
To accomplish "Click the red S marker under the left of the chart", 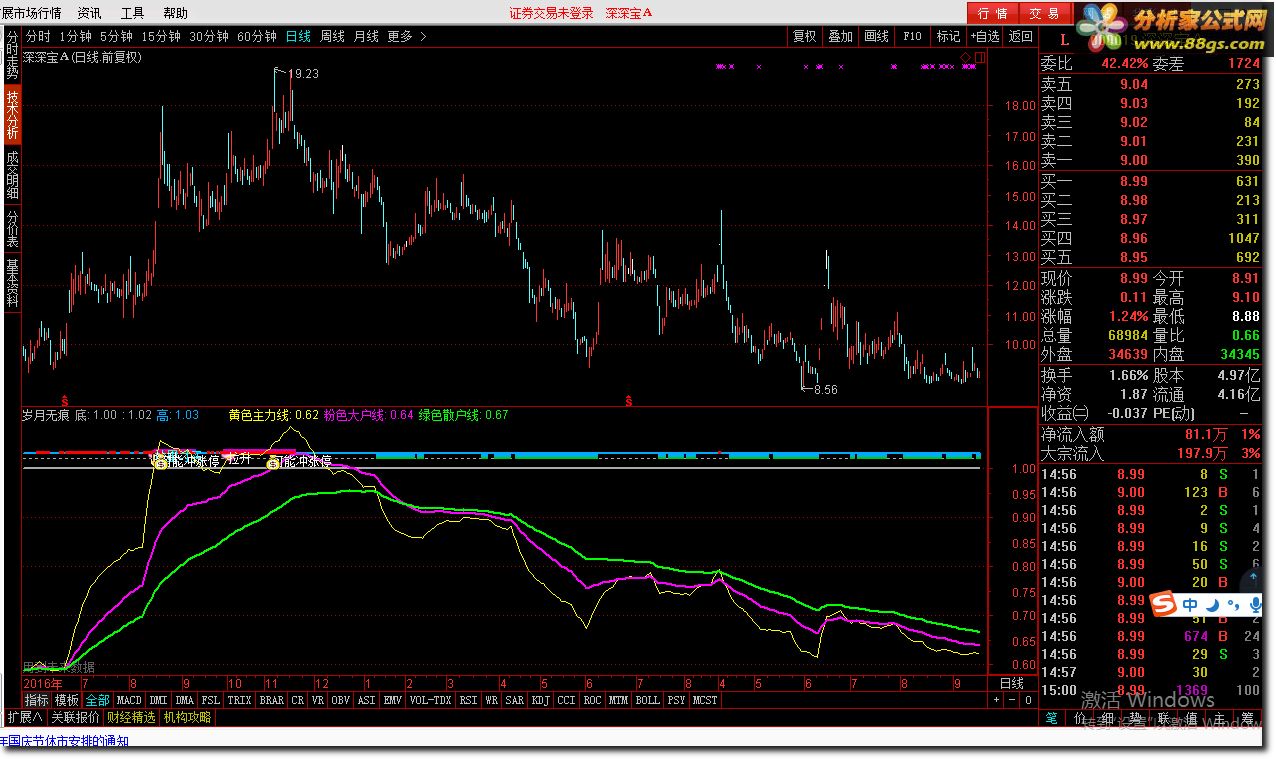I will click(x=65, y=399).
